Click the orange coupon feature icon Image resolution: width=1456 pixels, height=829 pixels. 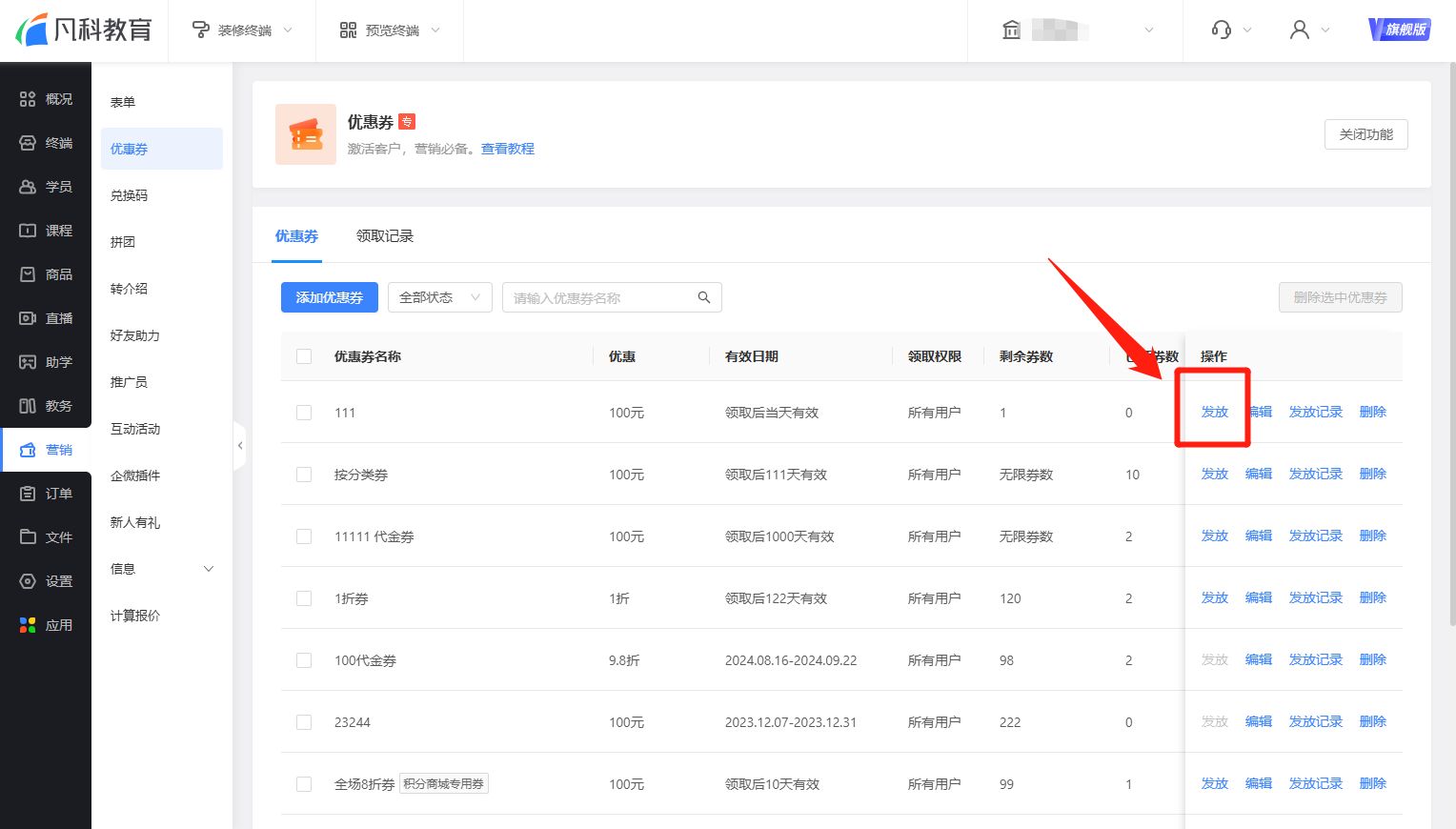pyautogui.click(x=306, y=134)
